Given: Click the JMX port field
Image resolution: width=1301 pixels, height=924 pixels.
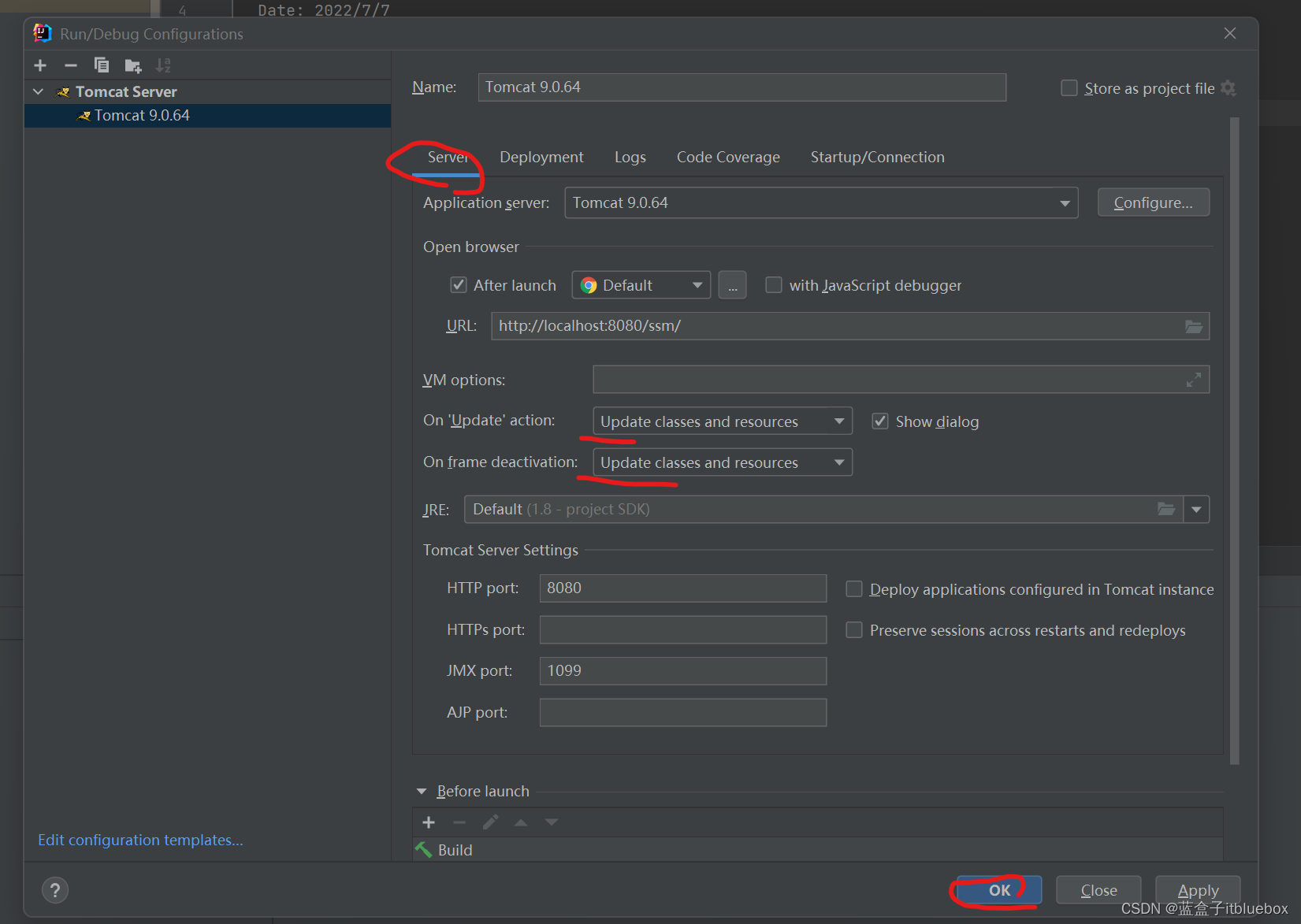Looking at the screenshot, I should pos(682,671).
